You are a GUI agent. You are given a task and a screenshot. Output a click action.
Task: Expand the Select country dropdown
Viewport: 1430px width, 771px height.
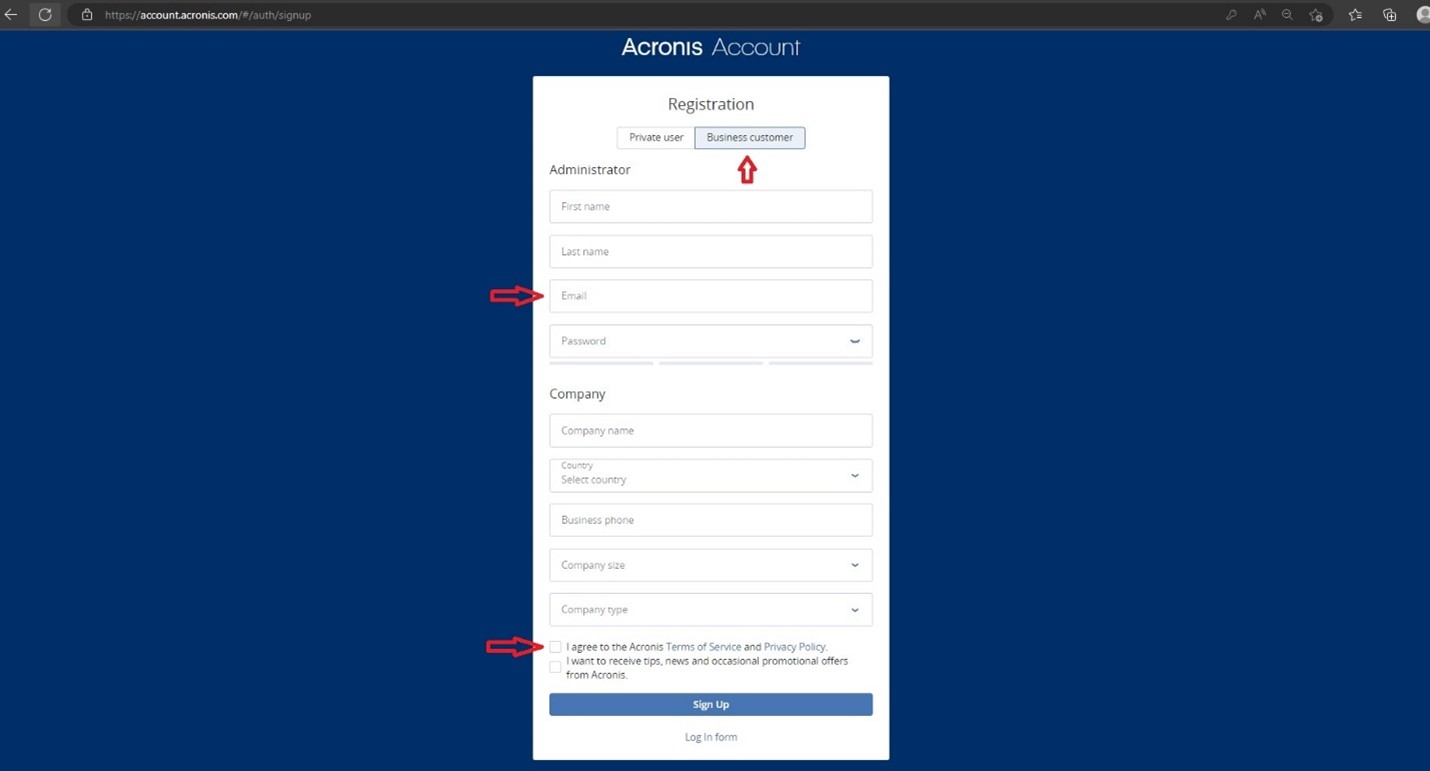click(711, 475)
